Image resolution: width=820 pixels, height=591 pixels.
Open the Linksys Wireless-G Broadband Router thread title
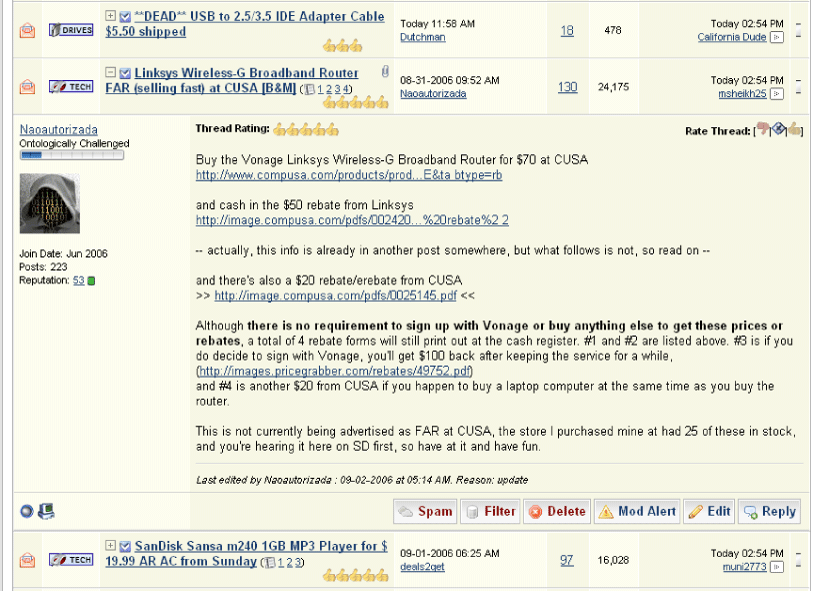(232, 81)
